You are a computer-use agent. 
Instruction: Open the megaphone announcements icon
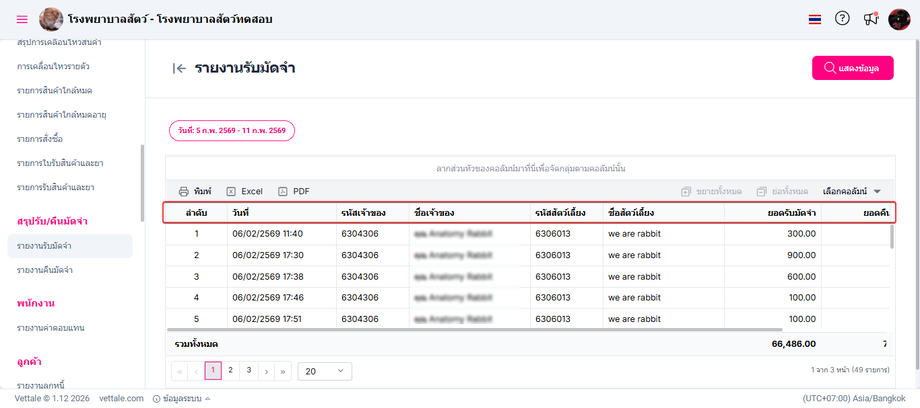871,19
